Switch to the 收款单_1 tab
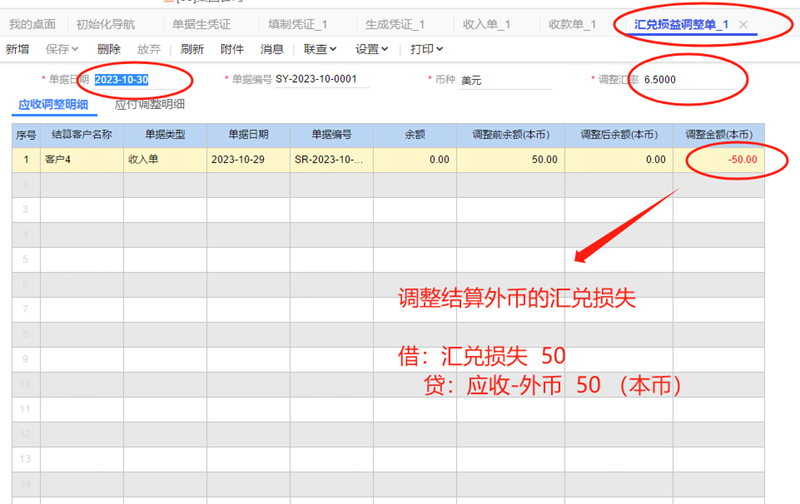 click(x=572, y=24)
